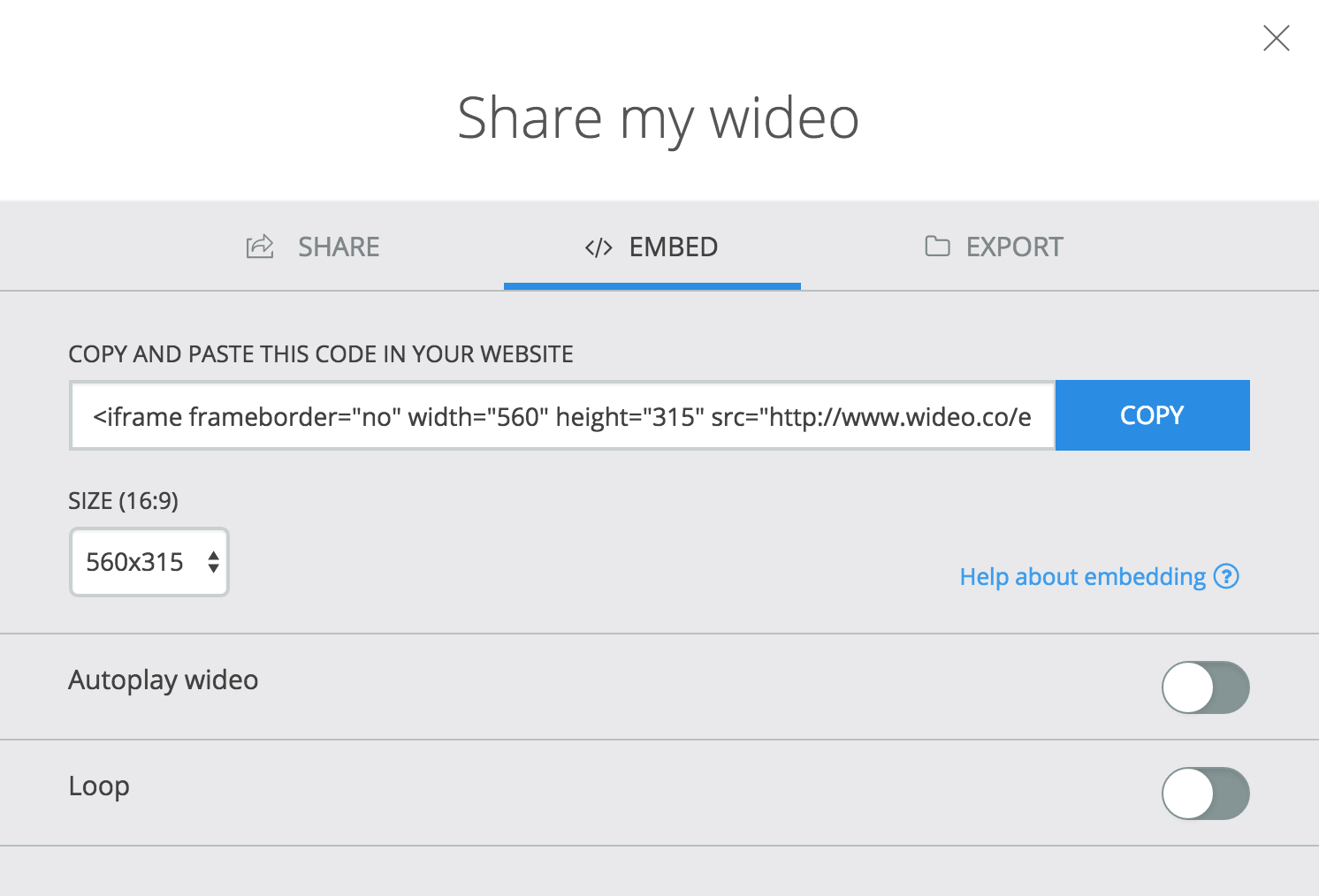Click the COPY button
The image size is (1319, 896).
(x=1152, y=415)
